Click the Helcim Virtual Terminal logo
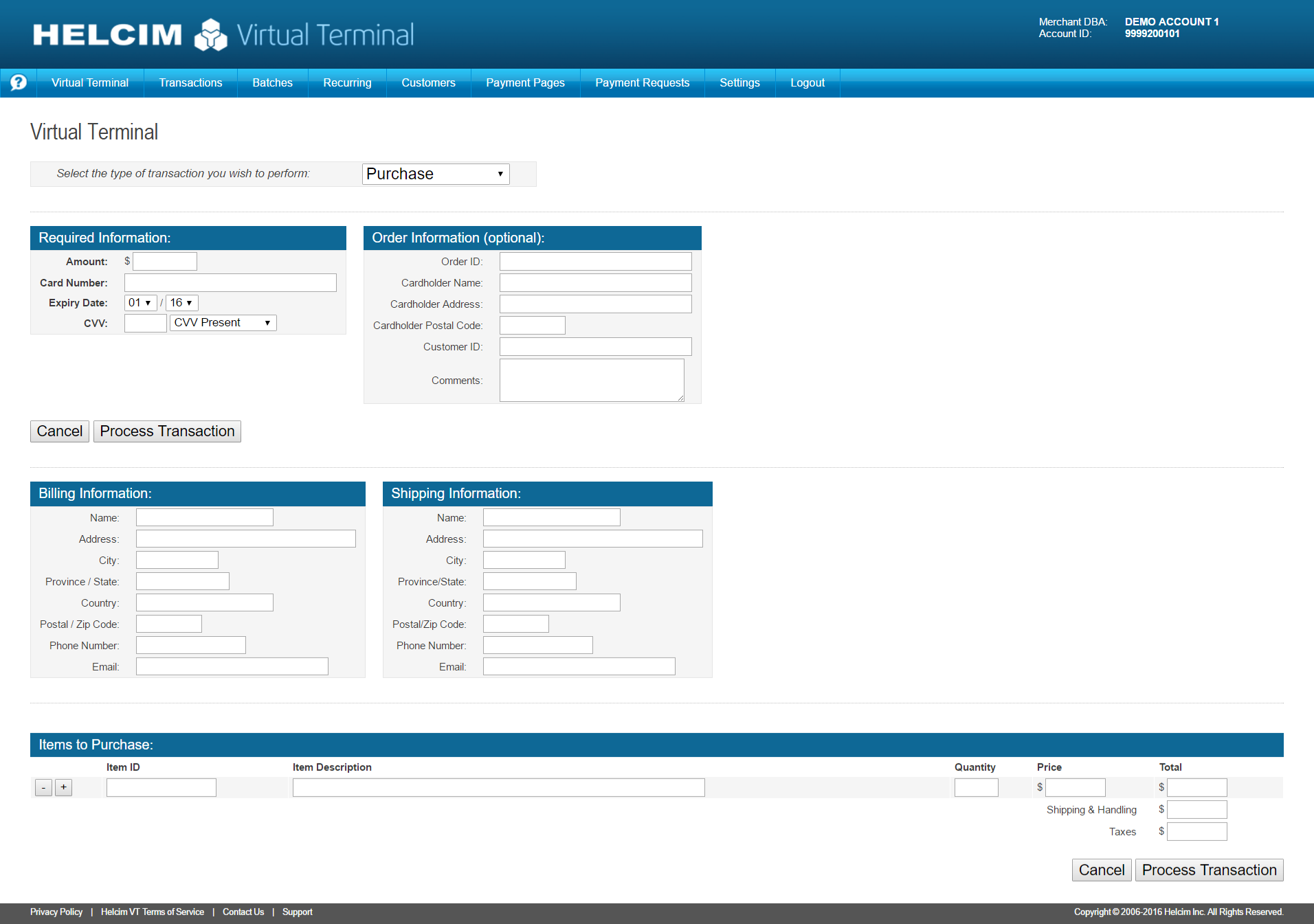The width and height of the screenshot is (1314, 924). pos(220,34)
